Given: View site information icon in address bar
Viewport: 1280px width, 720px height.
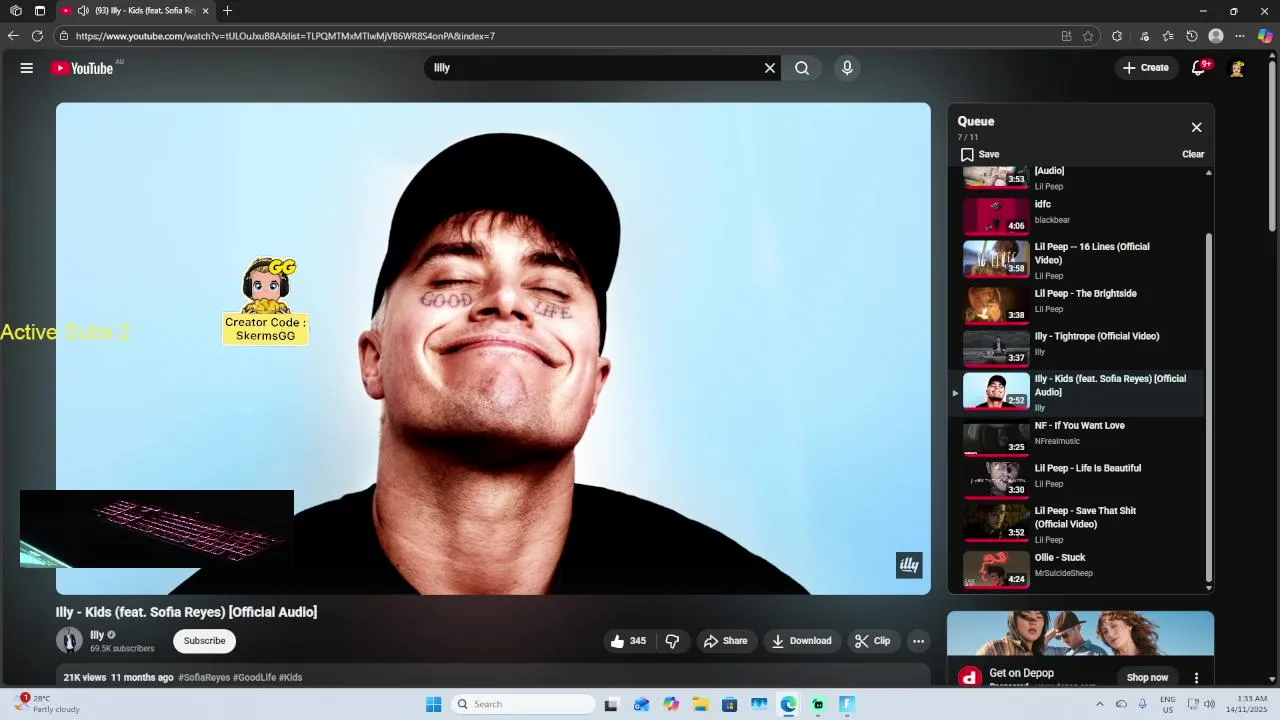Looking at the screenshot, I should (64, 36).
